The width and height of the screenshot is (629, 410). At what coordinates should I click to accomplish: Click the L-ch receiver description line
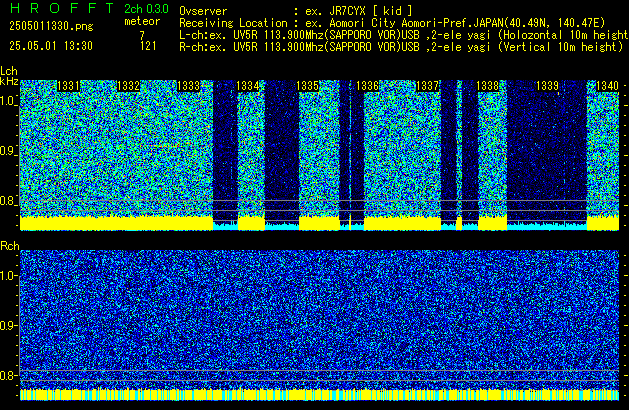click(404, 35)
